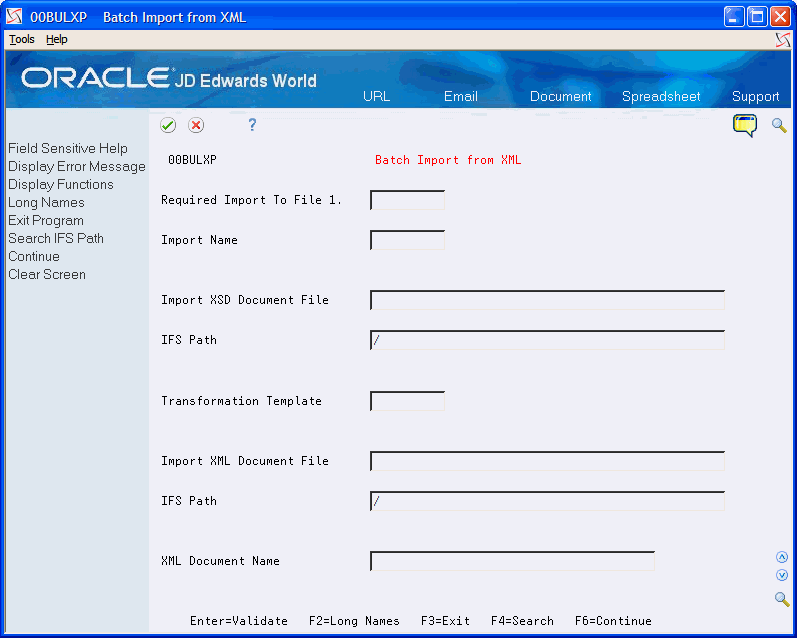
Task: Click the 00BULXP program ID text on form
Action: [192, 160]
